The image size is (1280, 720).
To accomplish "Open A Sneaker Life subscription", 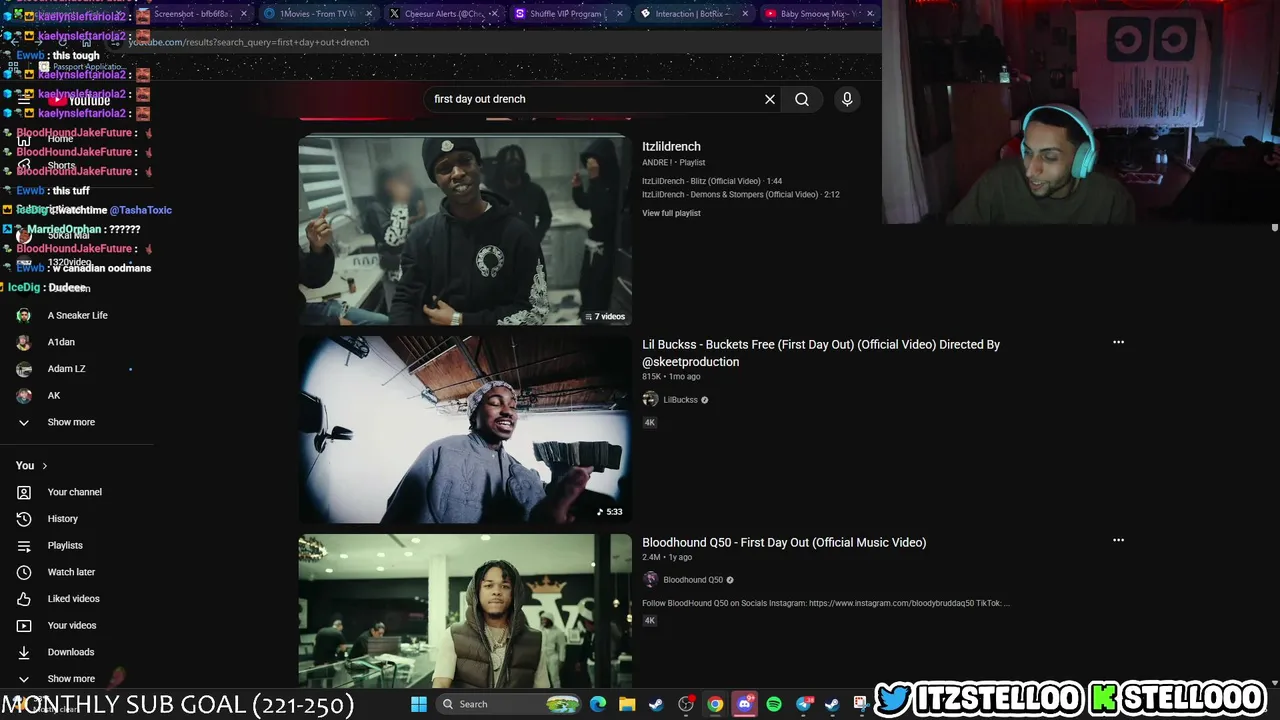I will click(77, 315).
